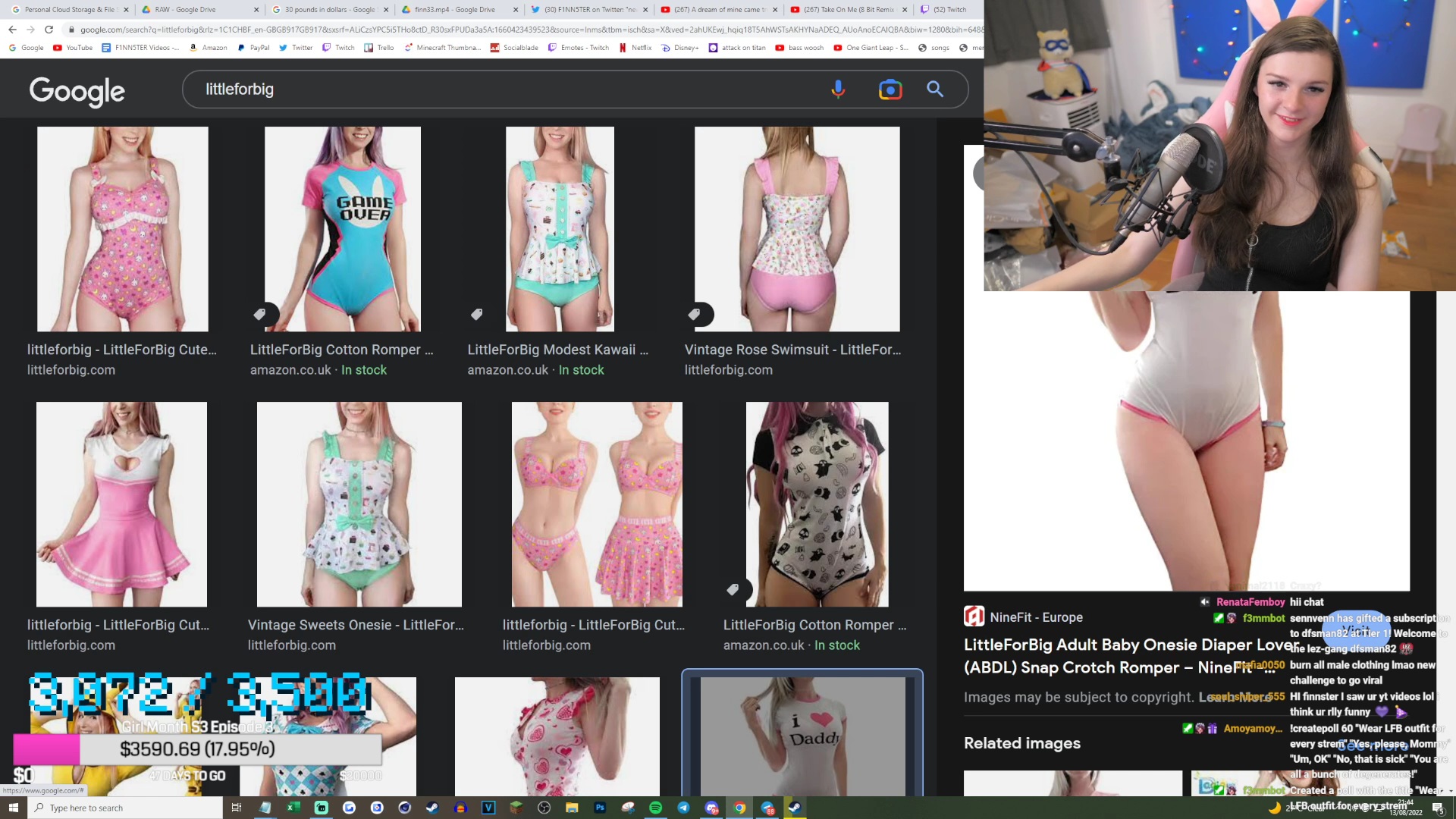Click the microphone voice search icon
This screenshot has width=1456, height=819.
(x=838, y=89)
